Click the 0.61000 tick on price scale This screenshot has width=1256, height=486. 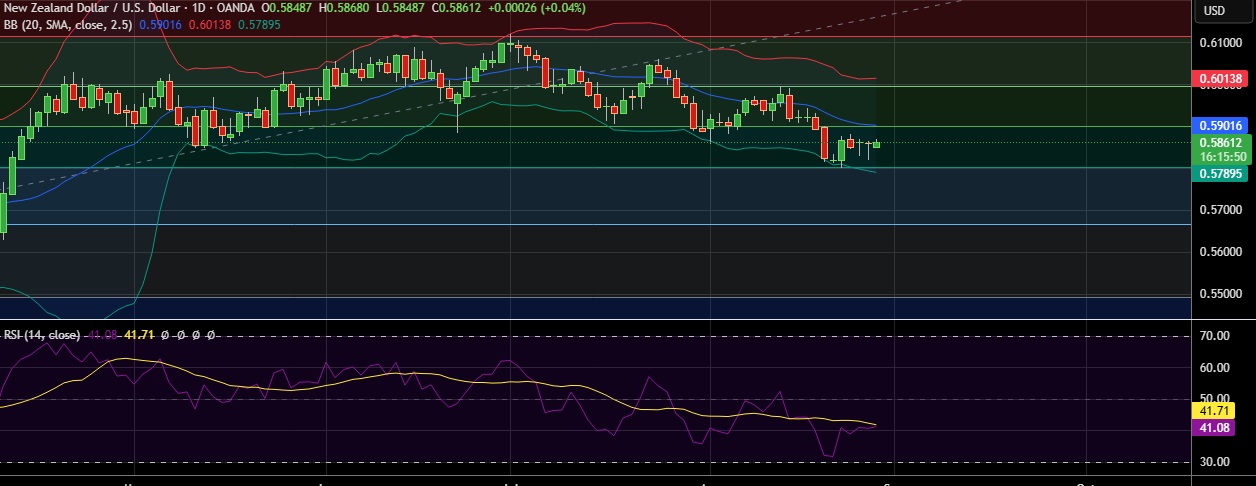coord(1219,43)
